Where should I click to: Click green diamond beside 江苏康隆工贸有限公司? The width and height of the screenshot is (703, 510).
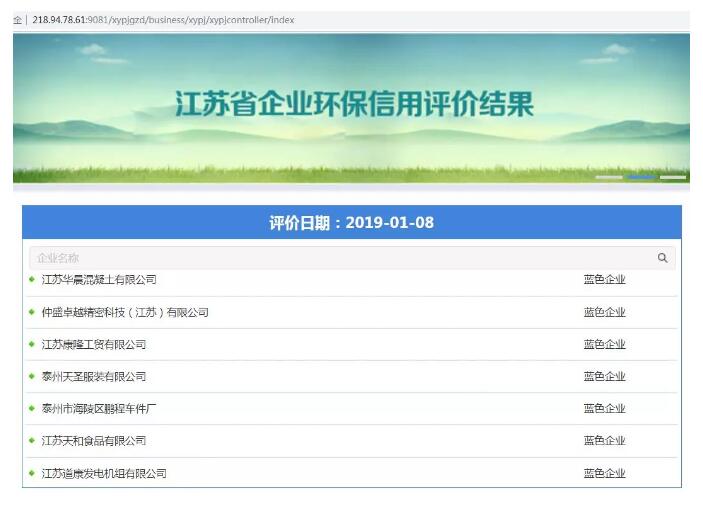pyautogui.click(x=32, y=344)
